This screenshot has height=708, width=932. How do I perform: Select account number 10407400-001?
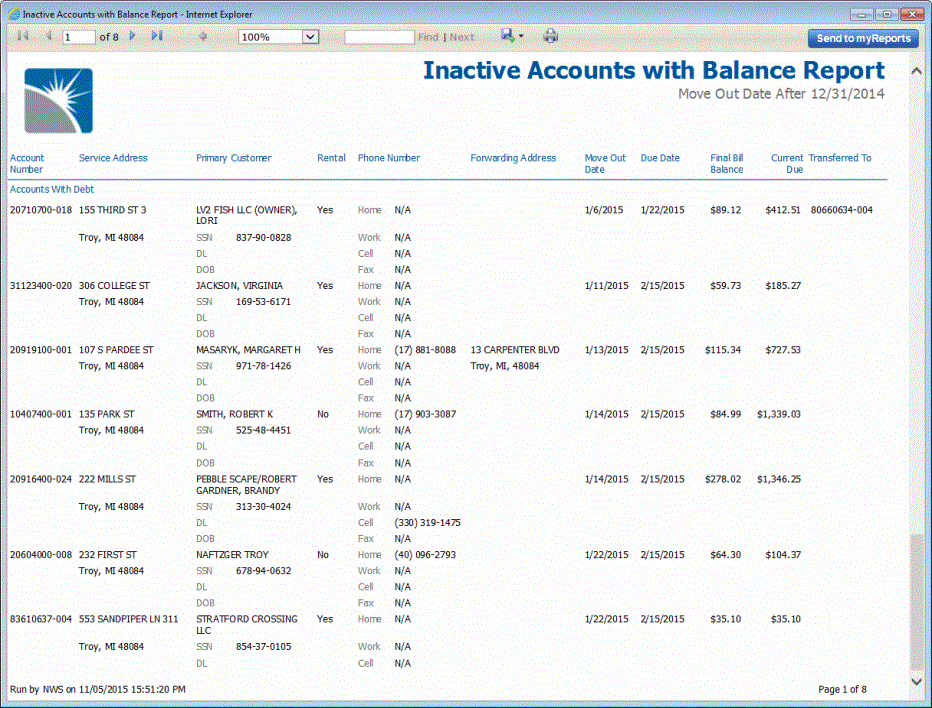40,414
